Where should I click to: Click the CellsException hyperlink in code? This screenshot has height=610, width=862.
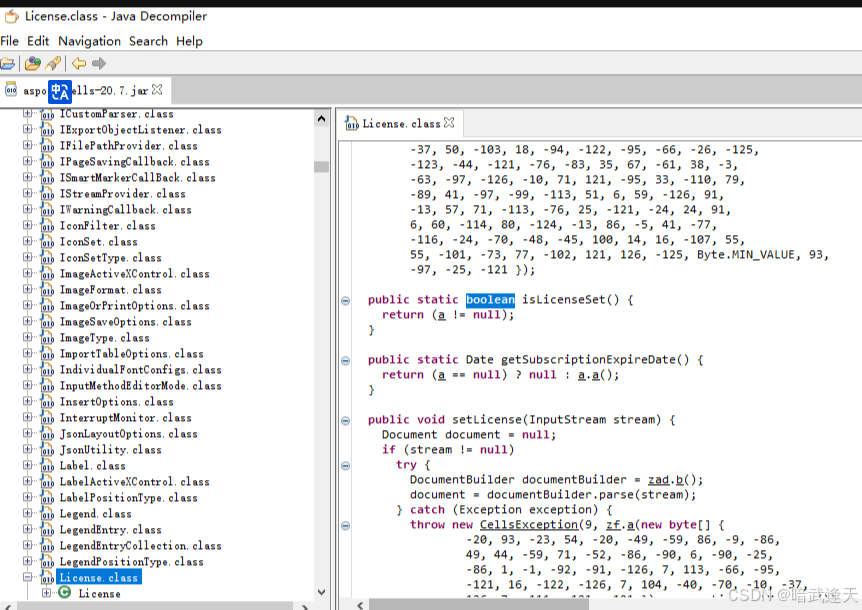pyautogui.click(x=529, y=525)
